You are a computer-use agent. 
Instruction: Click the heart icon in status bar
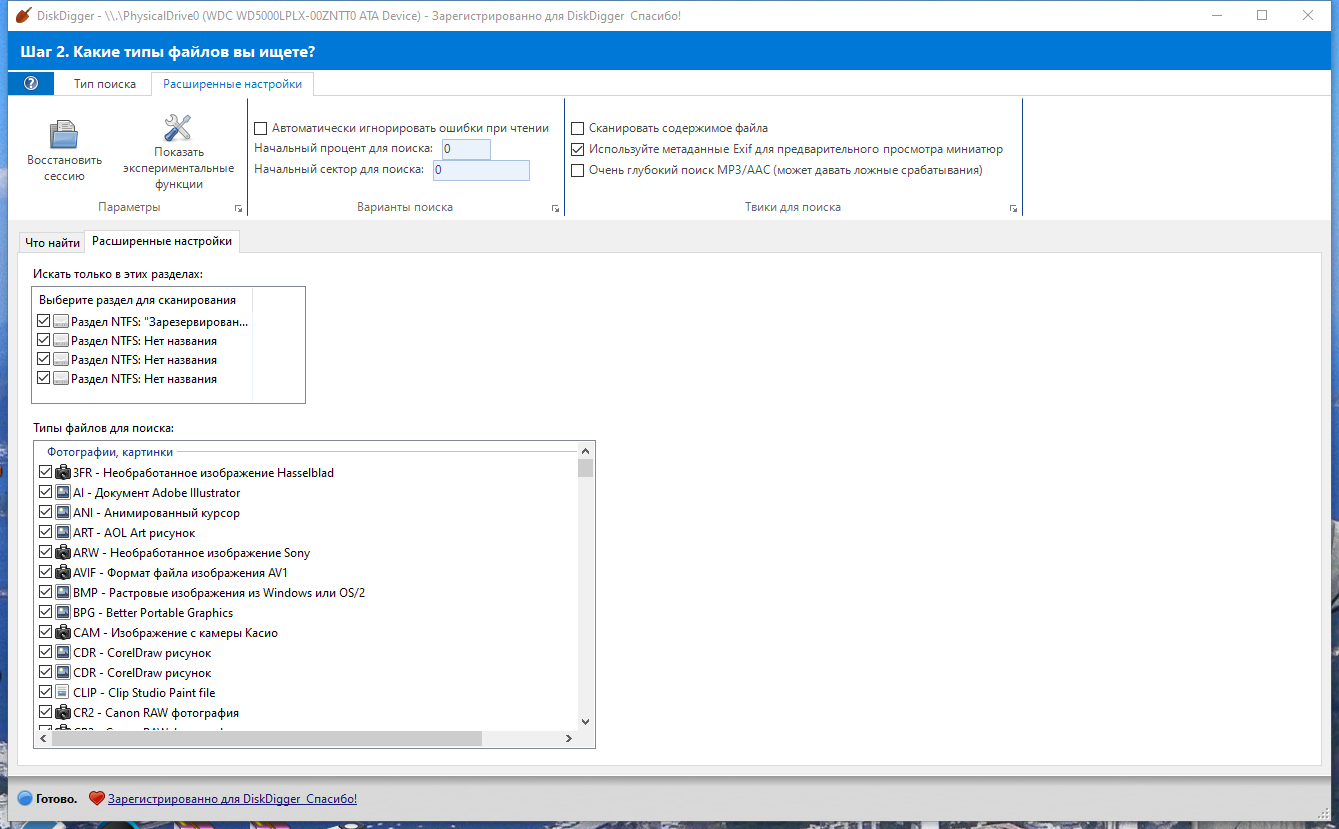(x=97, y=799)
